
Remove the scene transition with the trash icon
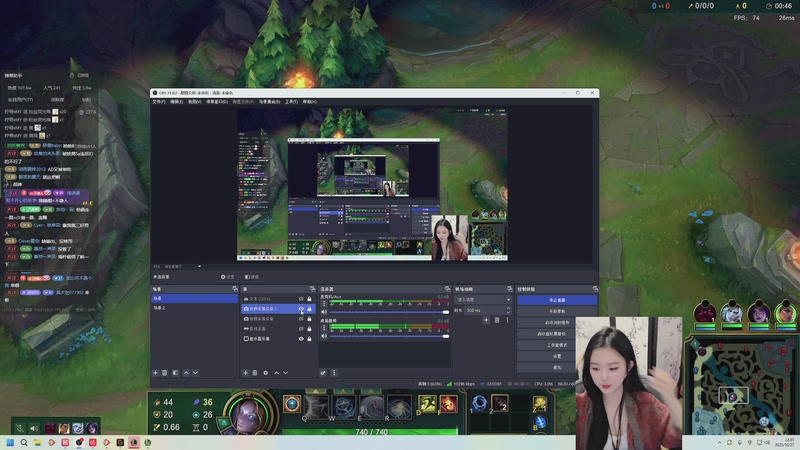tap(497, 320)
